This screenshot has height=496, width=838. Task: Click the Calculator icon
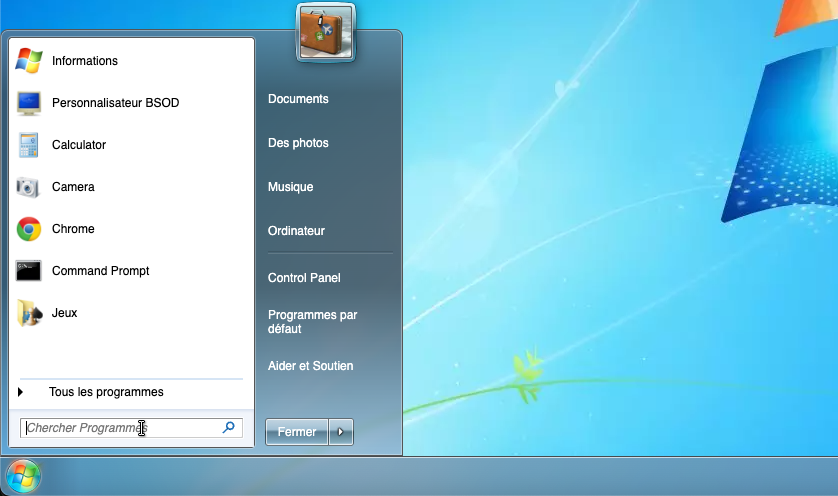click(x=29, y=145)
